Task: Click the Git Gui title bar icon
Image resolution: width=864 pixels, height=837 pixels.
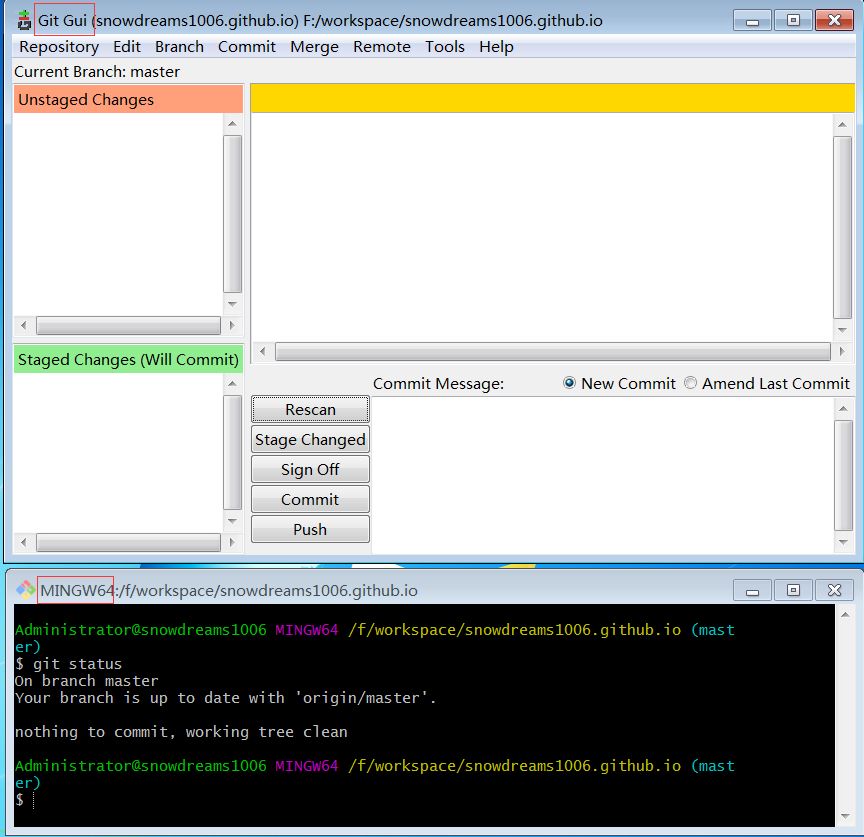Action: point(24,20)
